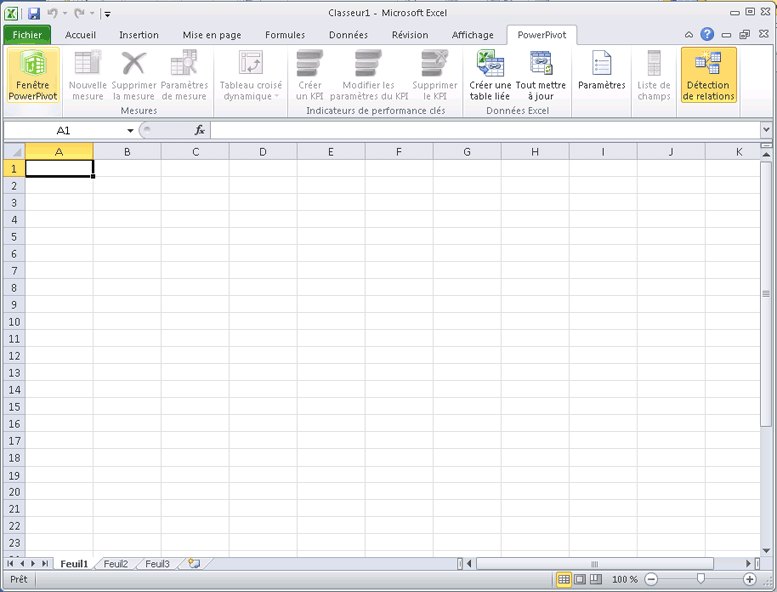Go to the first sheet navigation arrow

tap(10, 564)
